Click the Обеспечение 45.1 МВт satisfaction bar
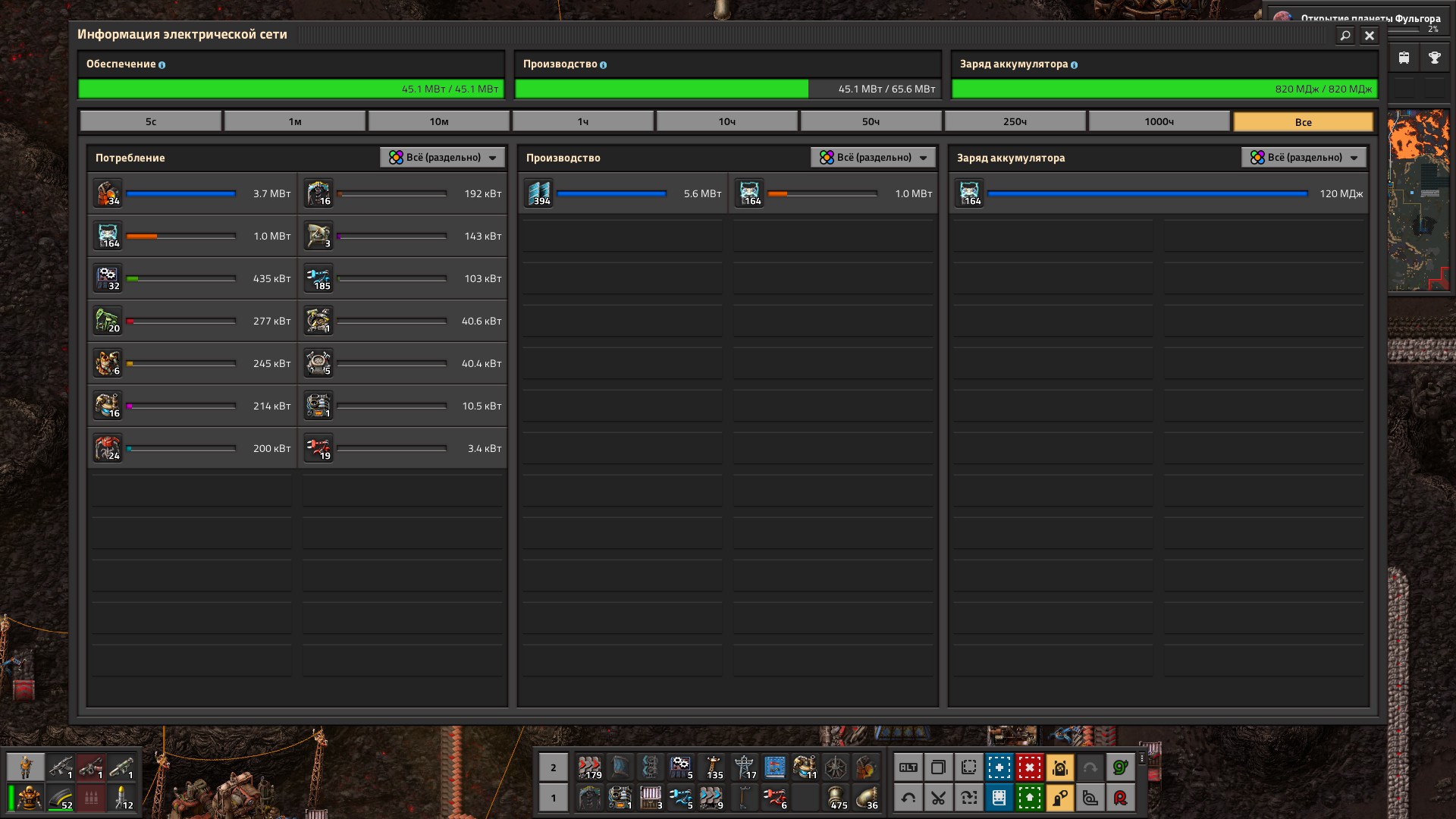Viewport: 1456px width, 819px height. 291,89
